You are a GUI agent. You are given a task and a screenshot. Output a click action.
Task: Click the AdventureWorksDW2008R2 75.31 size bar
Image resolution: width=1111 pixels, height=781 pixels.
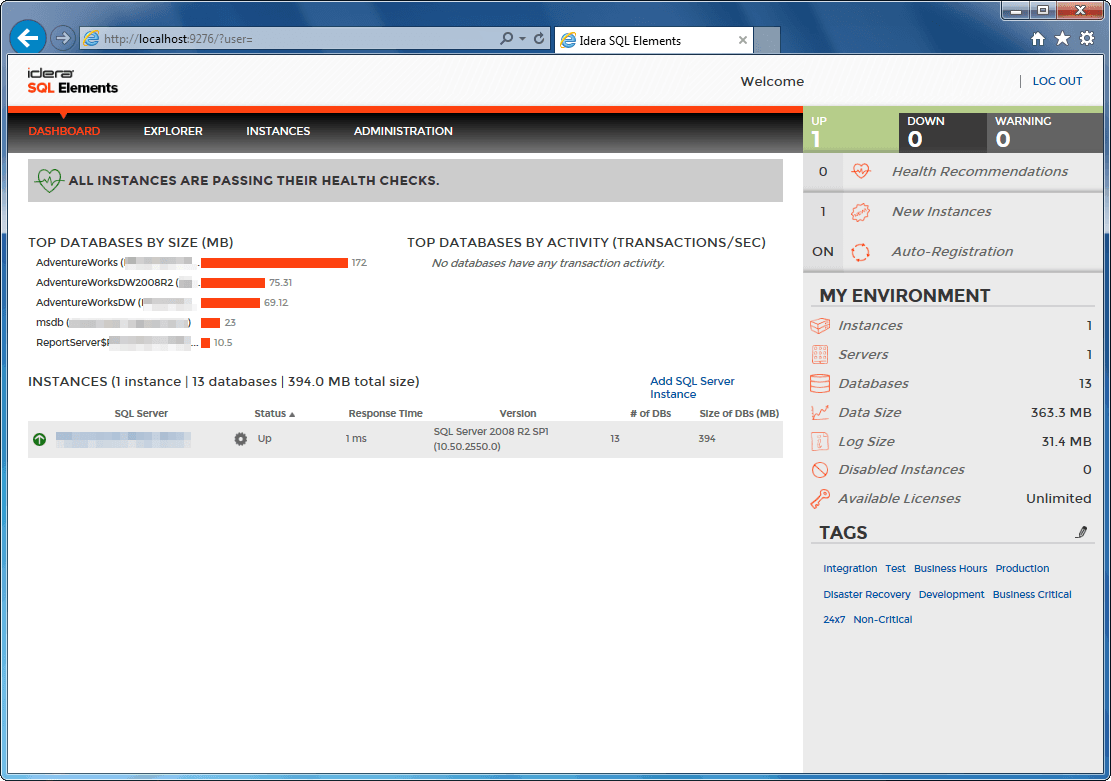click(233, 283)
